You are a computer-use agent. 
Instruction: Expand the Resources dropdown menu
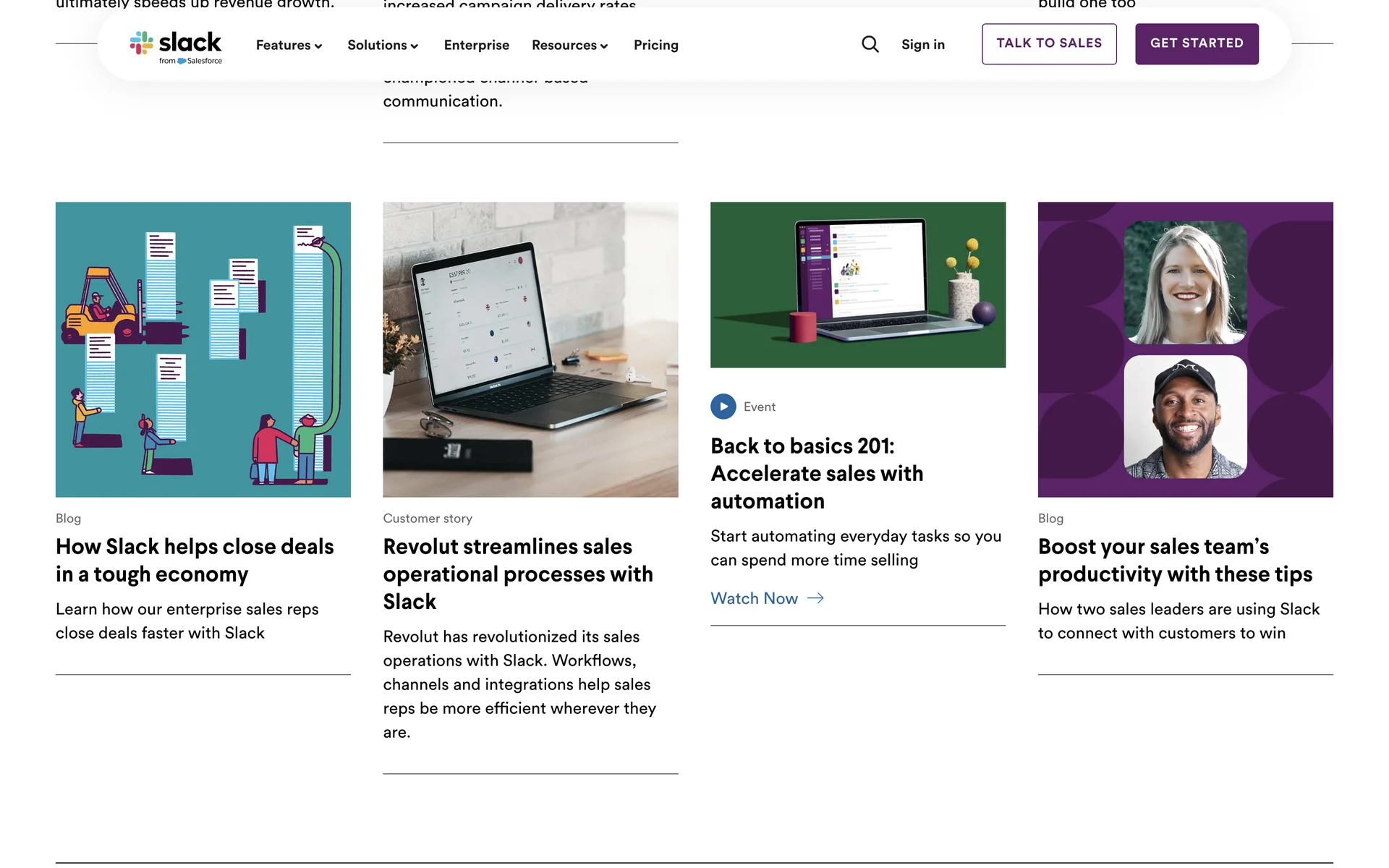pos(569,45)
